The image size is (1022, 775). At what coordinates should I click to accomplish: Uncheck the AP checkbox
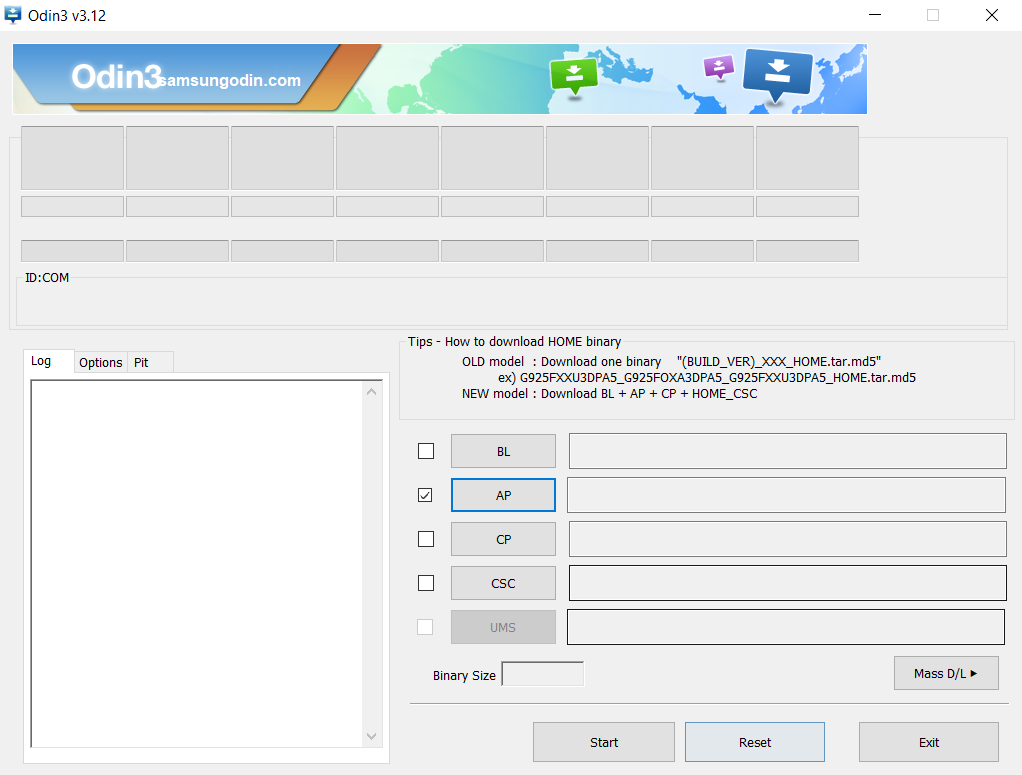425,495
